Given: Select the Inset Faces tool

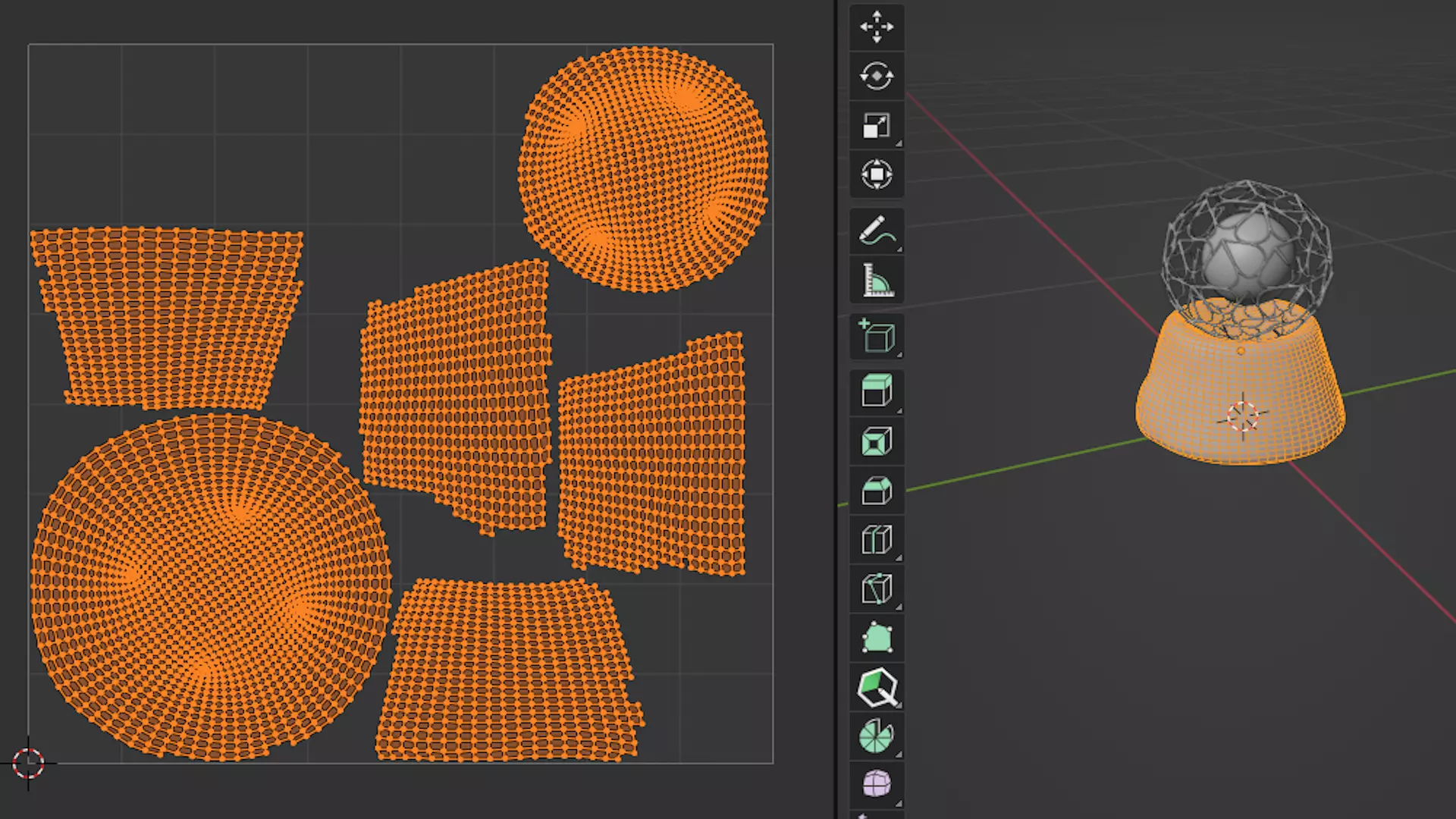Looking at the screenshot, I should point(877,441).
